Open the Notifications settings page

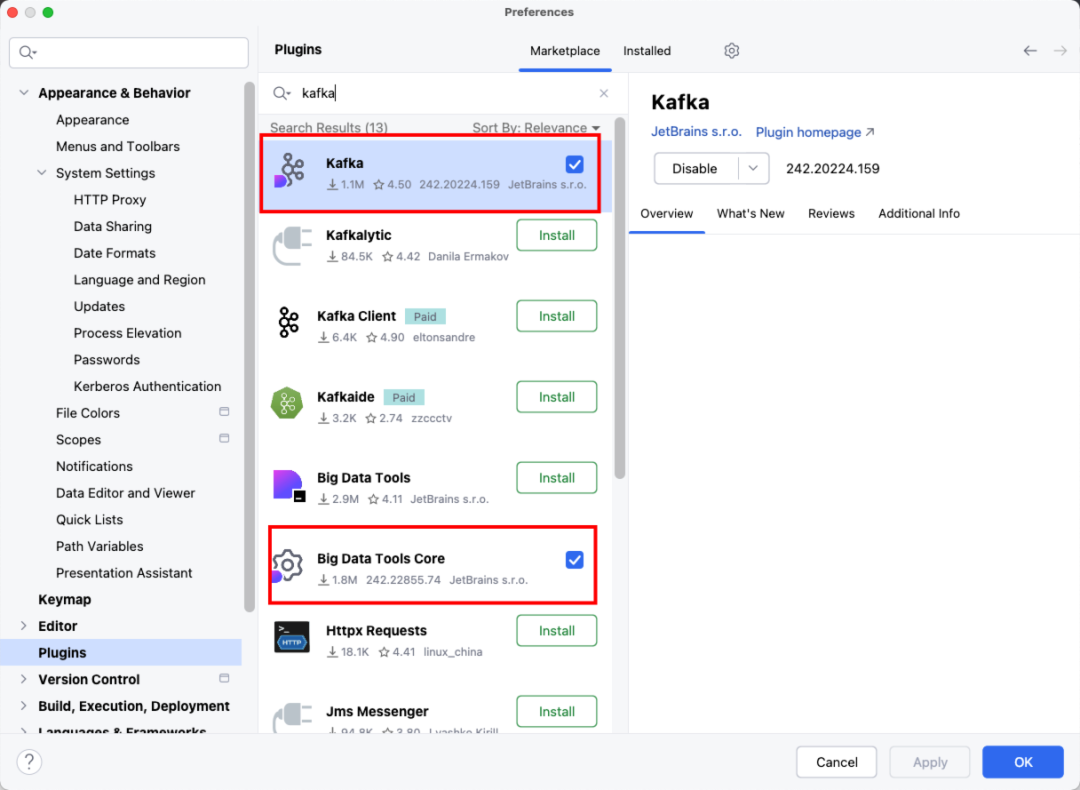tap(94, 466)
